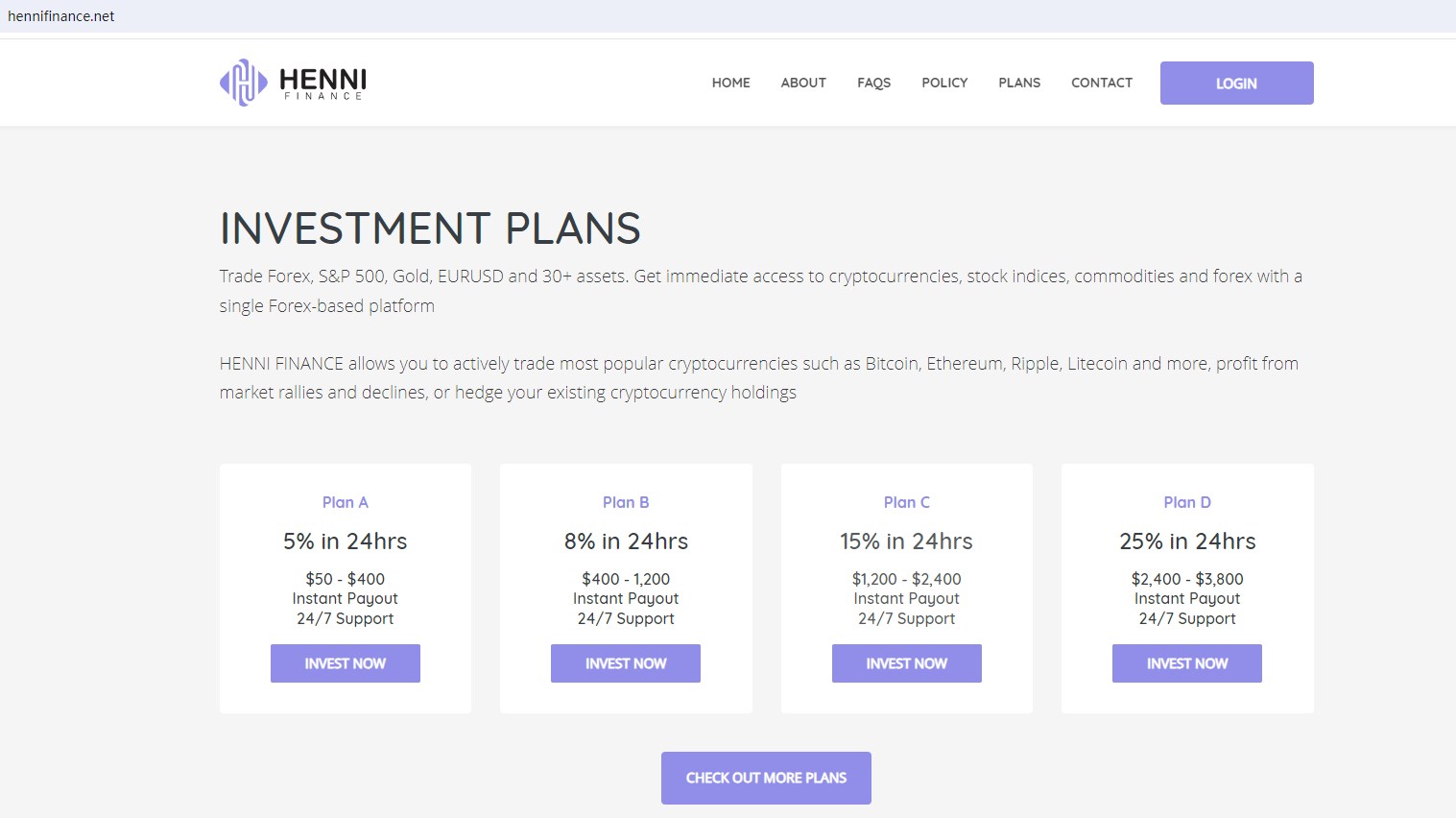Open the CONTACT page

(1102, 83)
